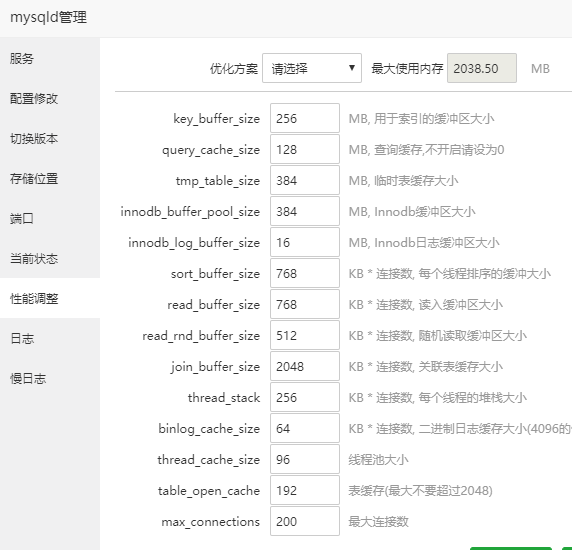Click description 'MB, 用于索引的缓冲区大小'
Image resolution: width=572 pixels, height=550 pixels.
(421, 119)
